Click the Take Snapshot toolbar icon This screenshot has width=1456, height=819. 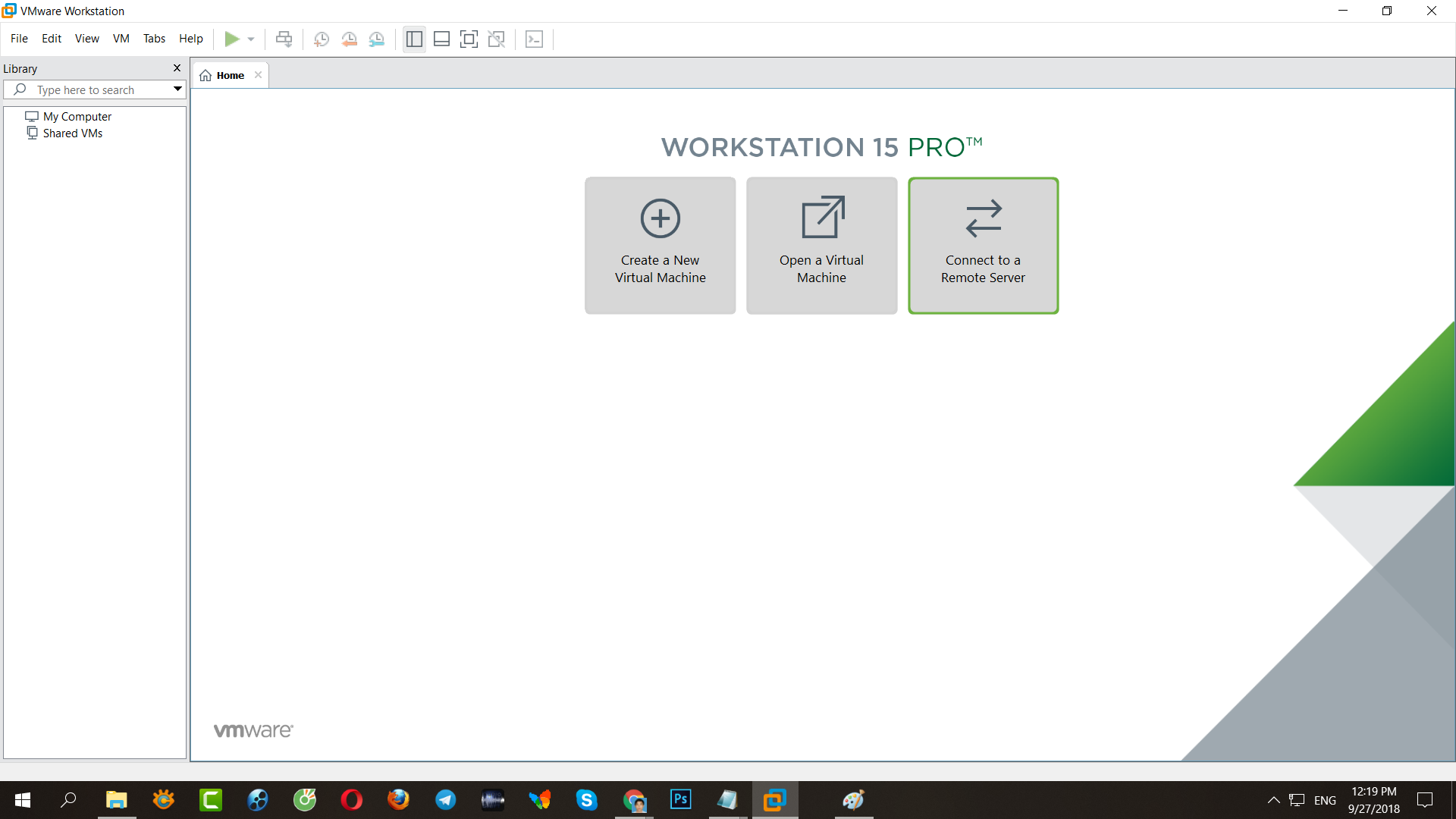(x=322, y=39)
